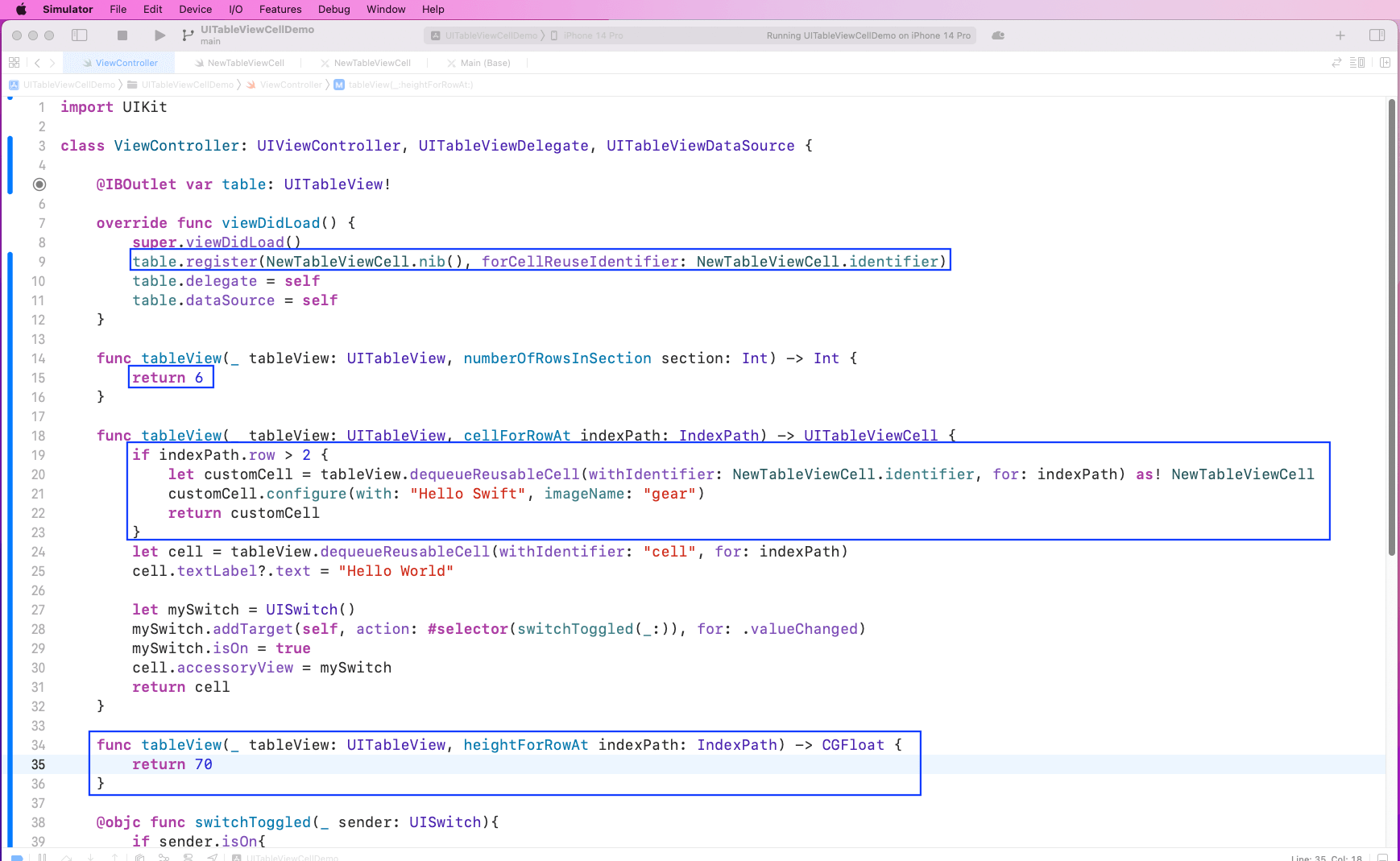
Task: Stop the running app
Action: click(x=122, y=35)
